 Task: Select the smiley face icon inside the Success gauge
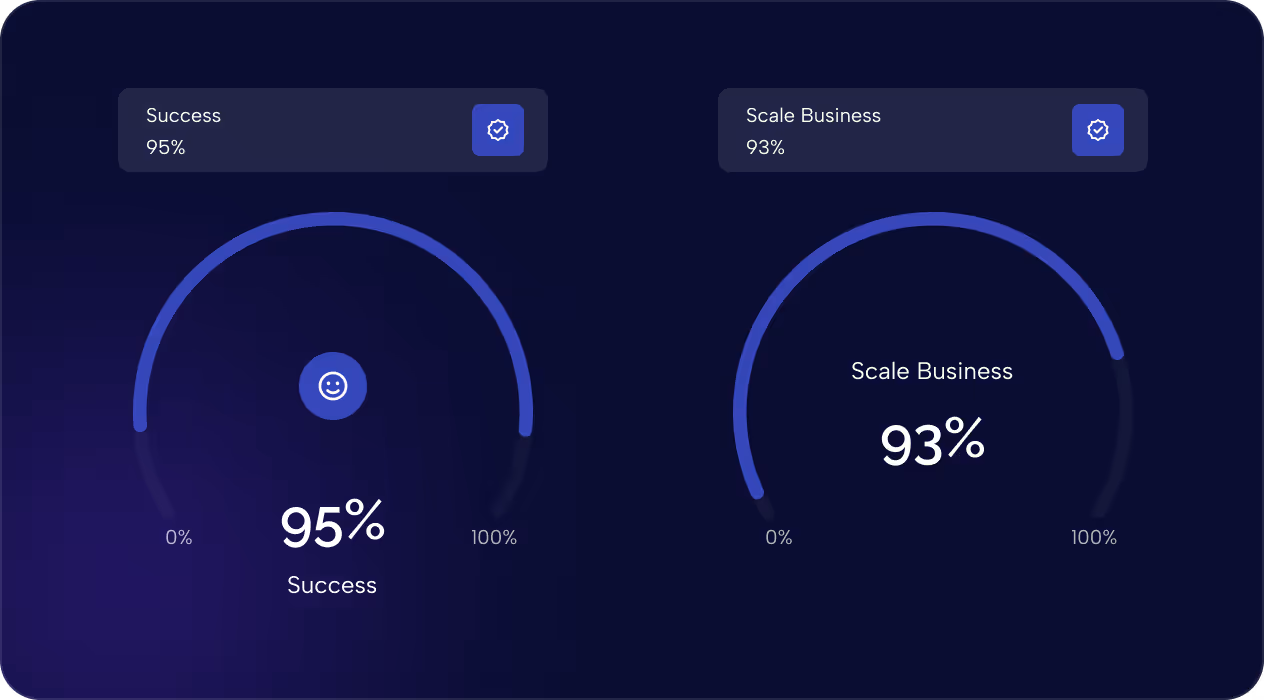332,385
